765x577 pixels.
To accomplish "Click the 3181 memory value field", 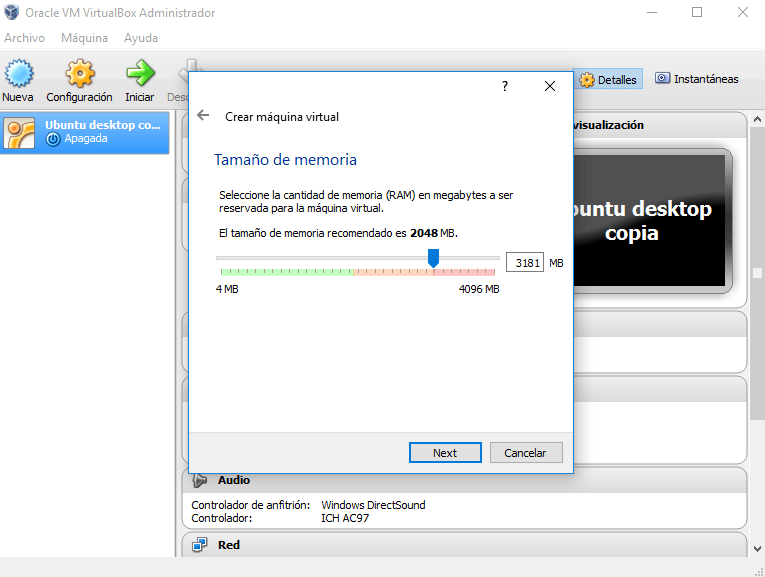I will (525, 262).
